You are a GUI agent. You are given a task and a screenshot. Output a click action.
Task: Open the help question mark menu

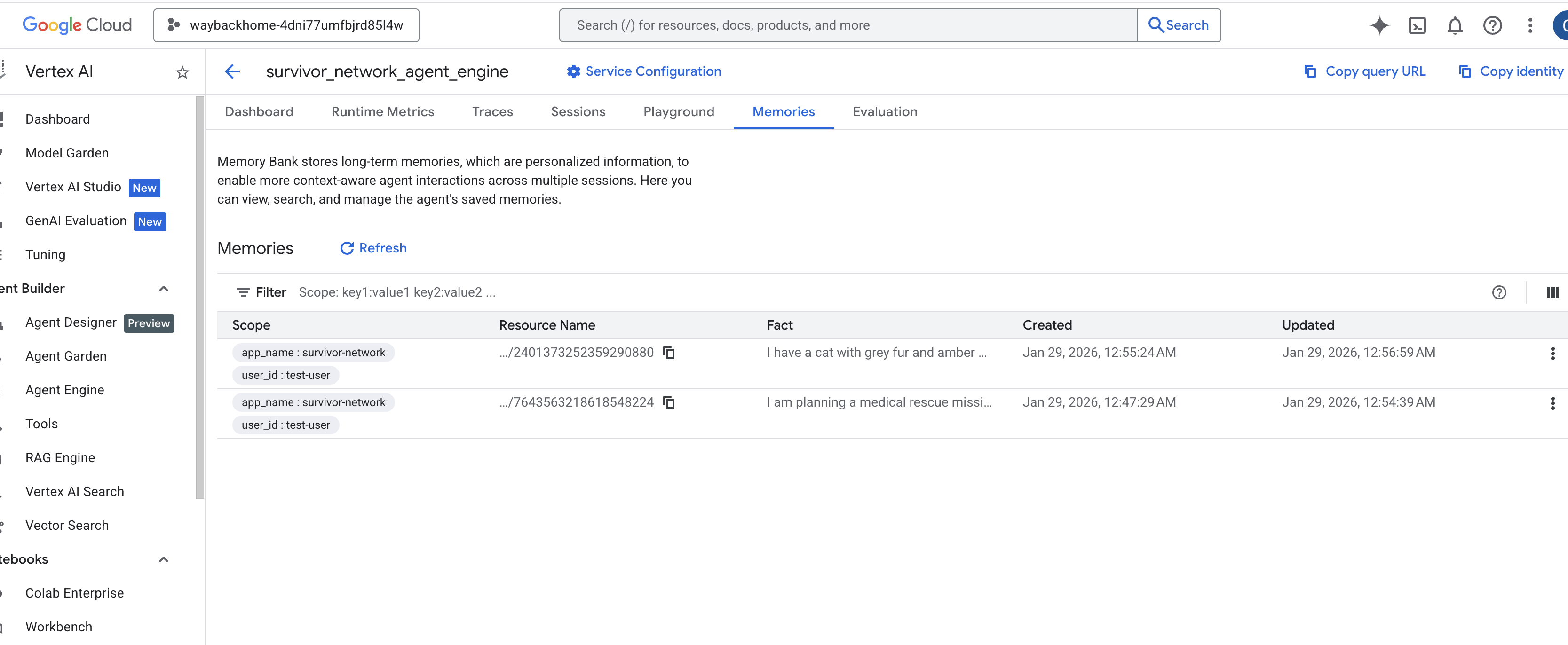click(x=1492, y=25)
